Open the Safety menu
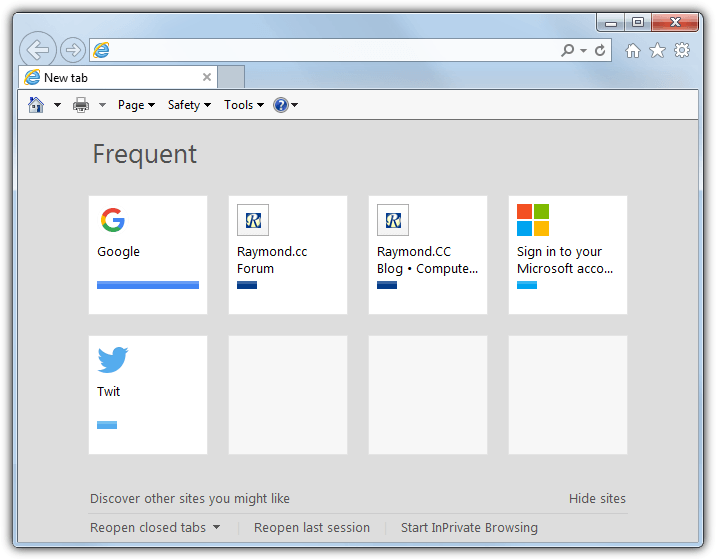The height and width of the screenshot is (559, 716). 189,105
